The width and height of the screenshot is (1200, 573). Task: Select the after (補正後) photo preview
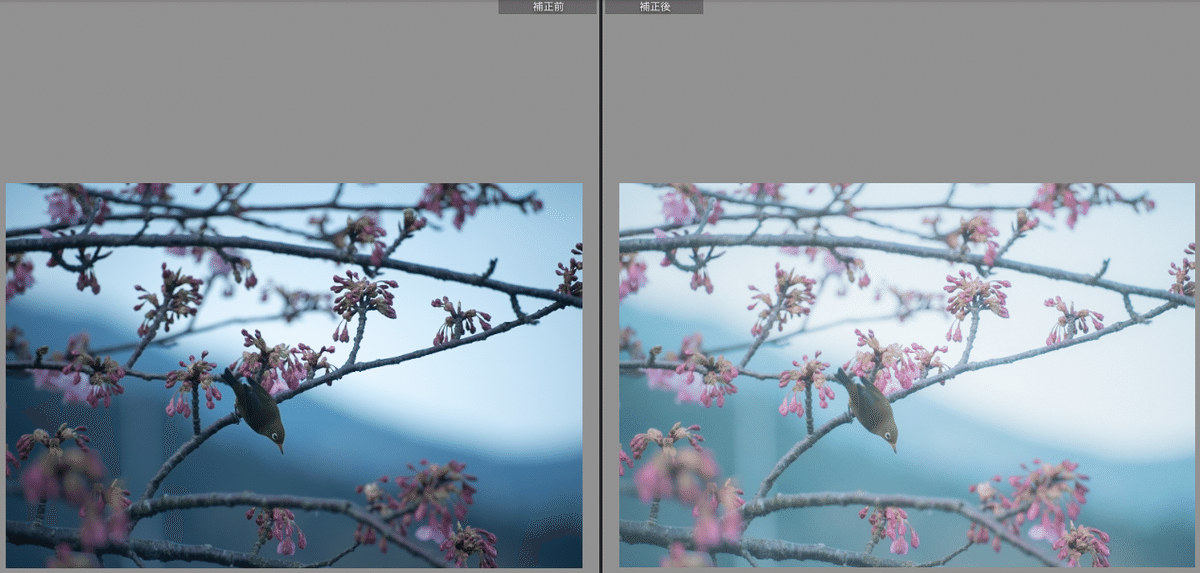tap(906, 375)
